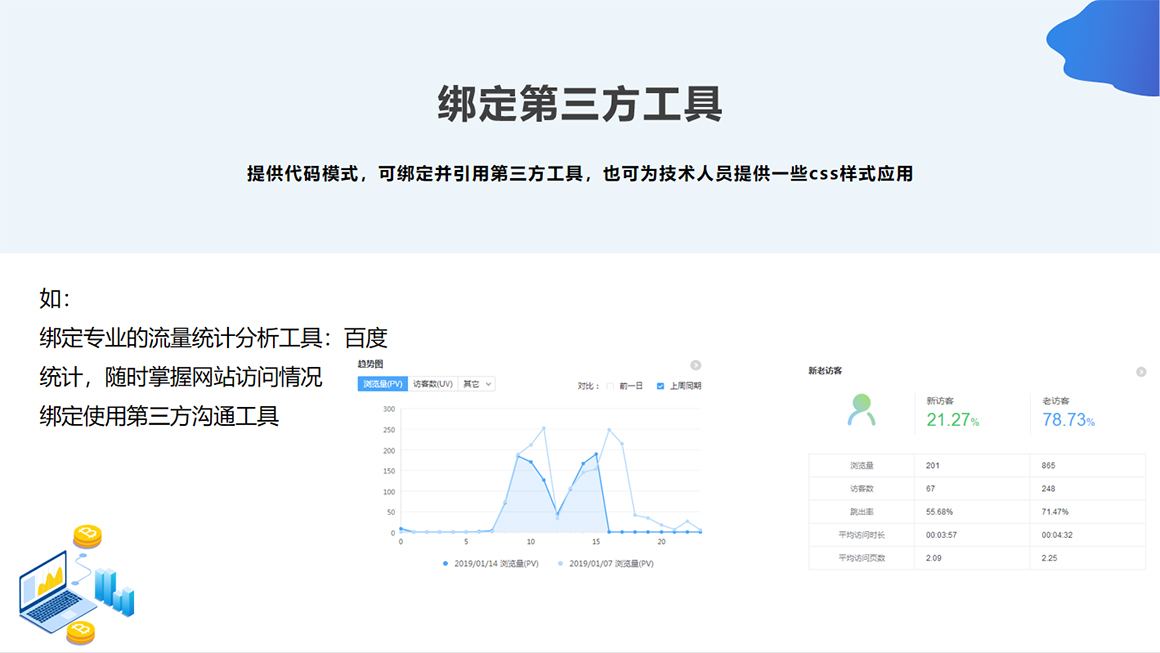Click the 平均访问页数 row label
The height and width of the screenshot is (653, 1160).
coord(861,558)
